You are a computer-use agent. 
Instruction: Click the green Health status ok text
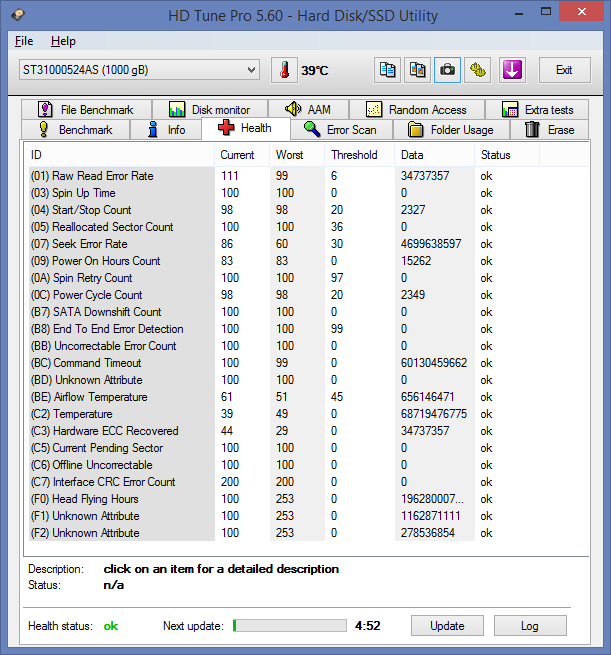tap(111, 626)
